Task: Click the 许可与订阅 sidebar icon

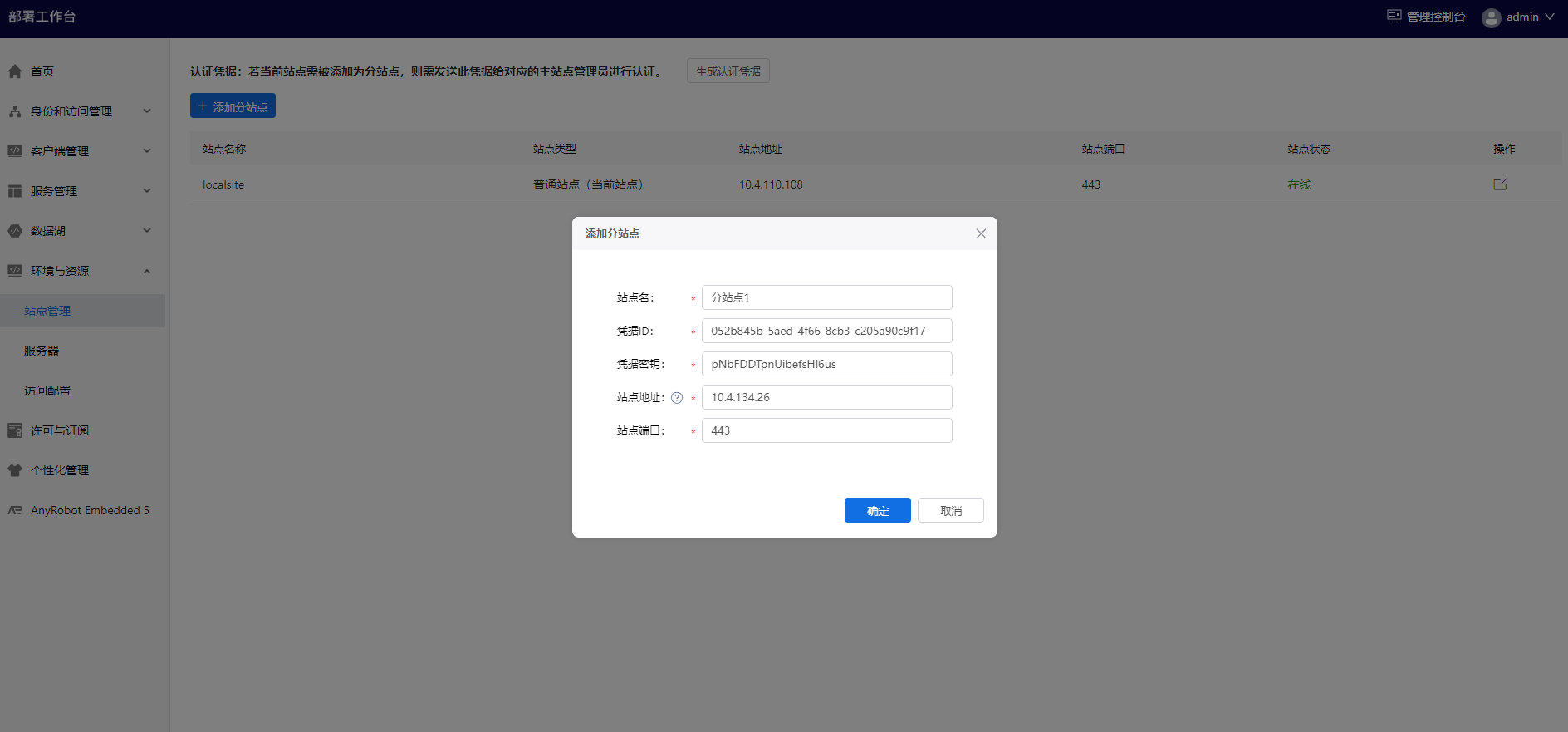Action: [15, 430]
